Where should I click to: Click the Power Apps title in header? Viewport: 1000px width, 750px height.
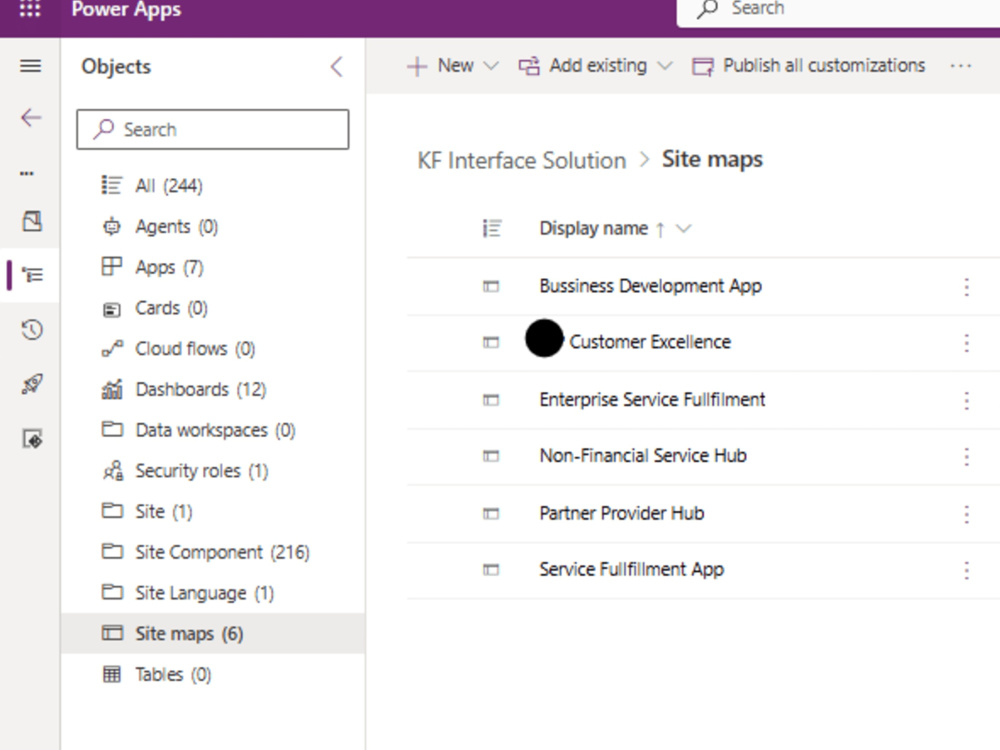pos(126,10)
